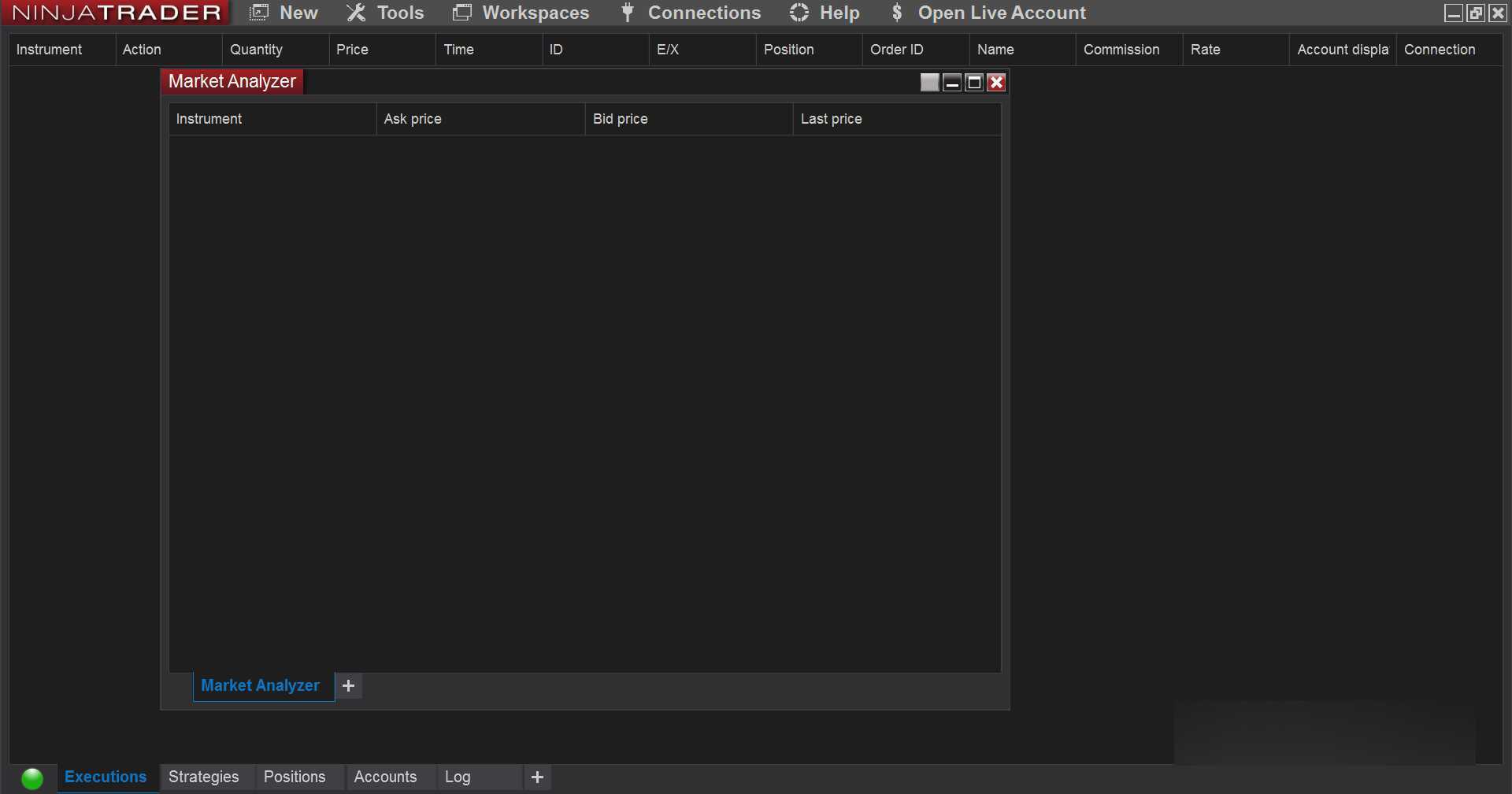
Task: Sort by Ask price column header
Action: 413,119
